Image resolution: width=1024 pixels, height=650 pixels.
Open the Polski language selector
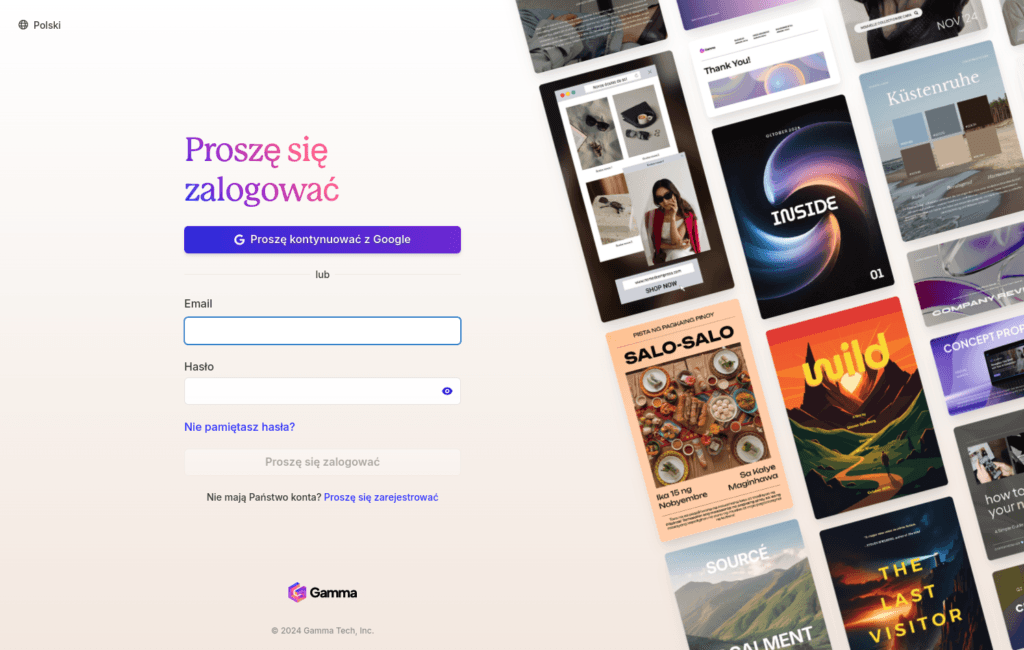point(39,25)
